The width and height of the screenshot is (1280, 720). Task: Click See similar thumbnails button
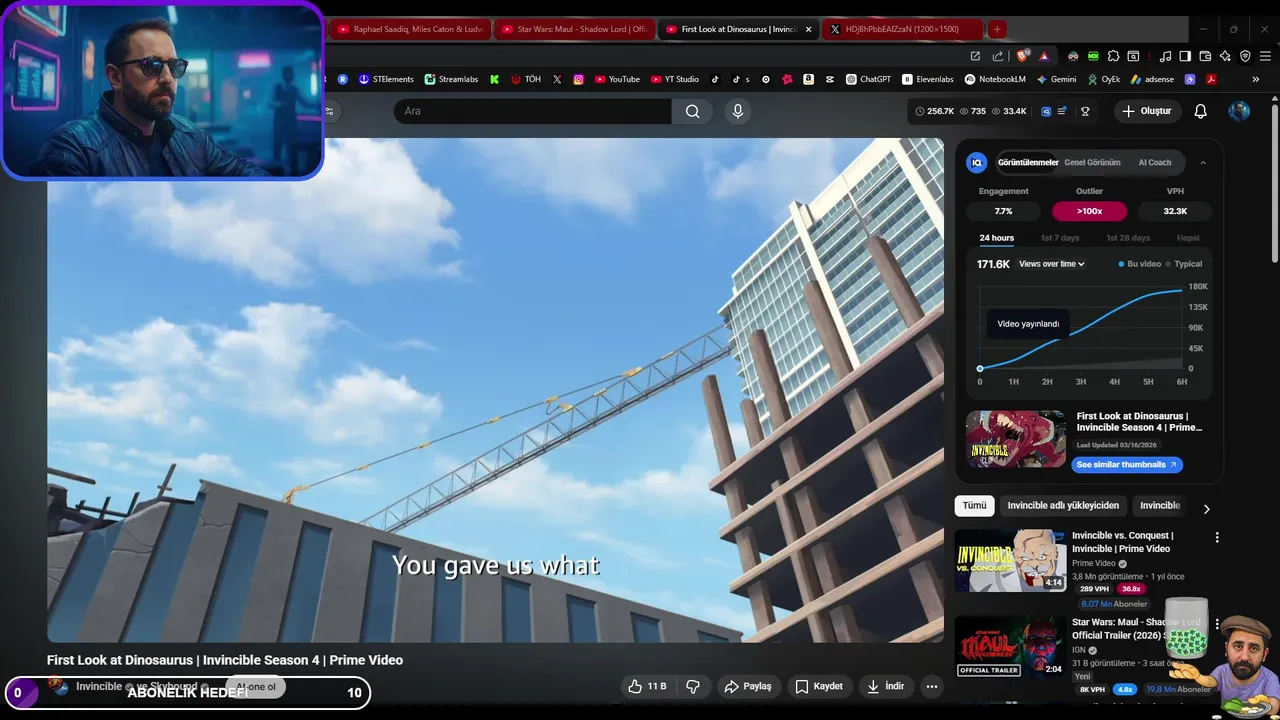point(1127,464)
